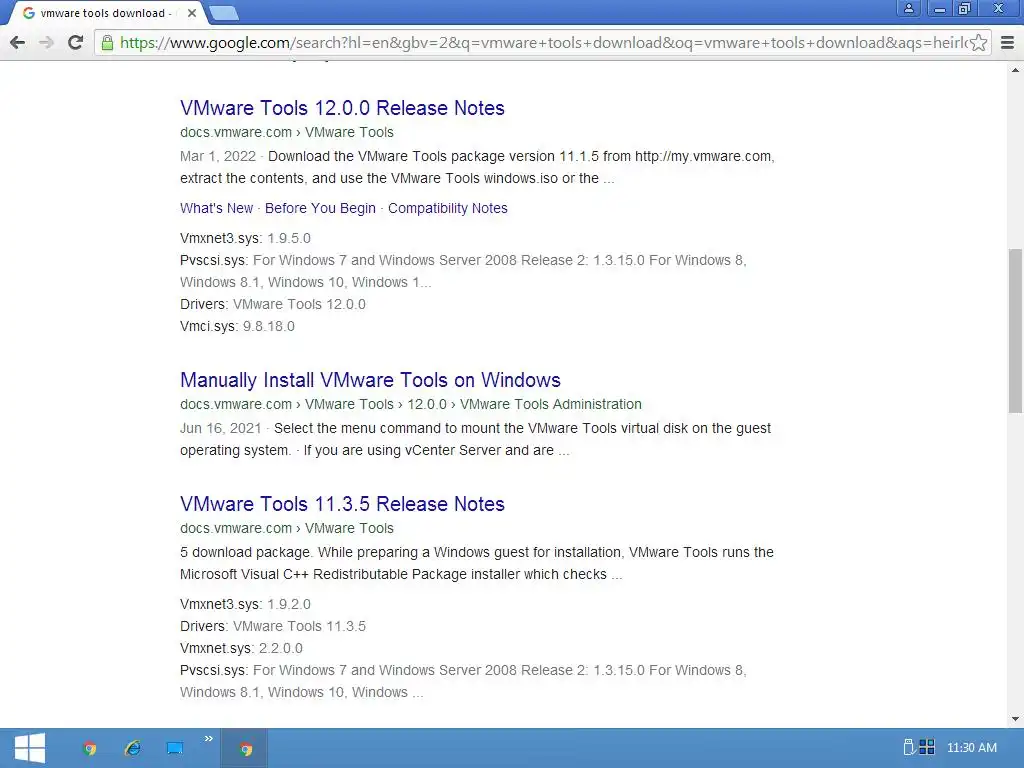The height and width of the screenshot is (768, 1024).
Task: Click the vertical scrollbar thumb
Action: click(x=1015, y=331)
